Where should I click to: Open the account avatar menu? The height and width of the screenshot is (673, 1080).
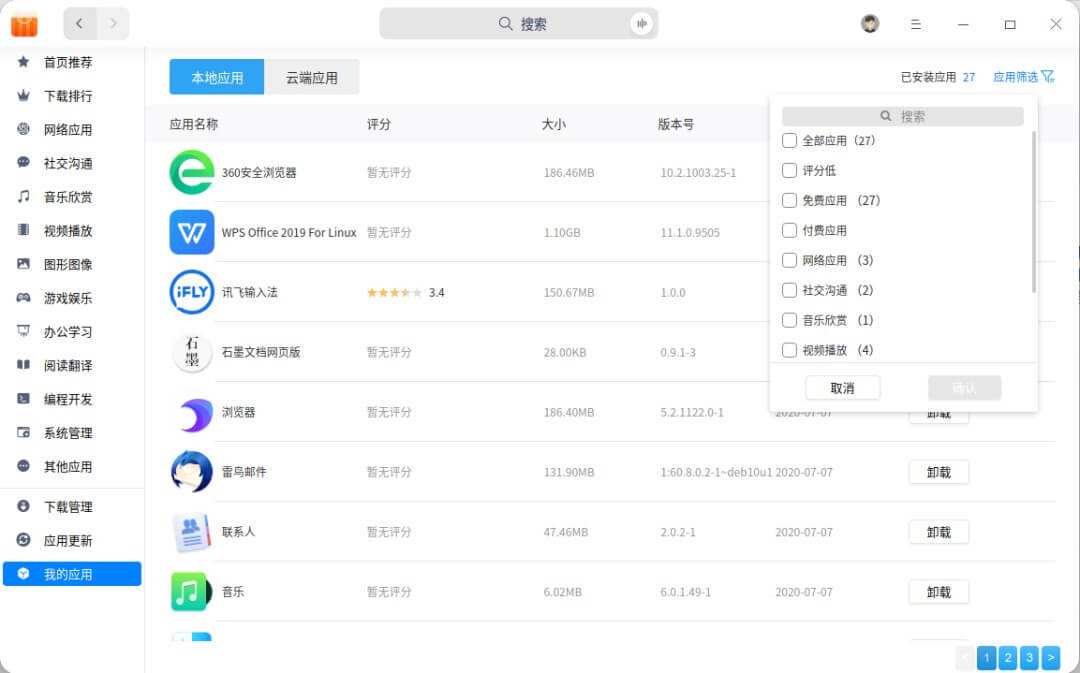click(x=869, y=23)
